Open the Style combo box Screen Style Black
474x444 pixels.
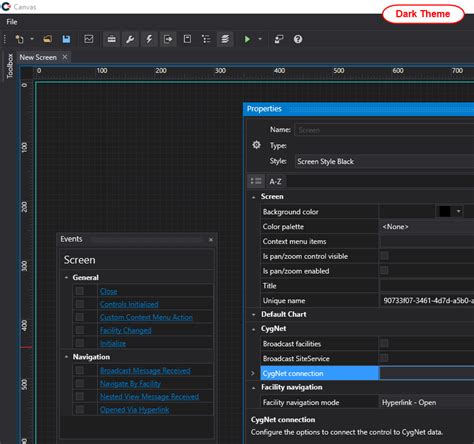point(384,161)
